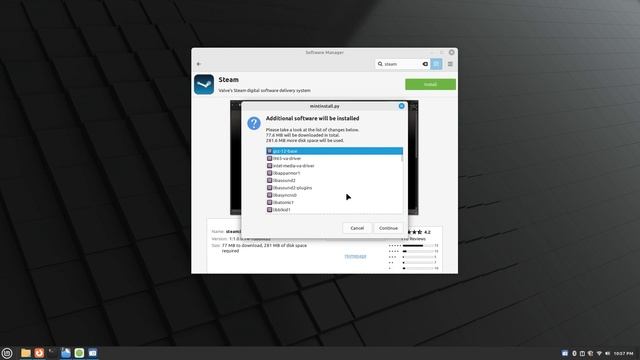Open the Terminal from the taskbar
The width and height of the screenshot is (640, 360).
[x=52, y=353]
